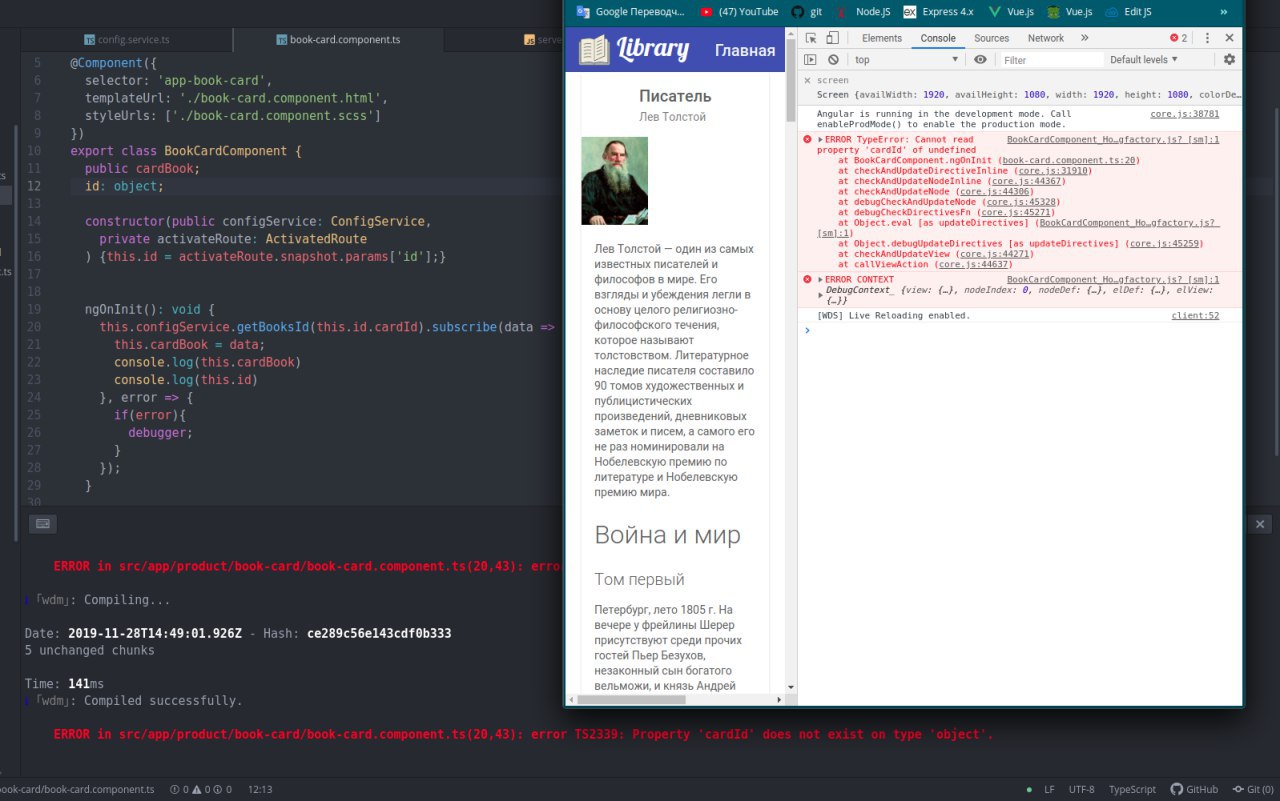Screen dimensions: 1280x801
Task: Open the git bookmark
Action: click(x=807, y=12)
